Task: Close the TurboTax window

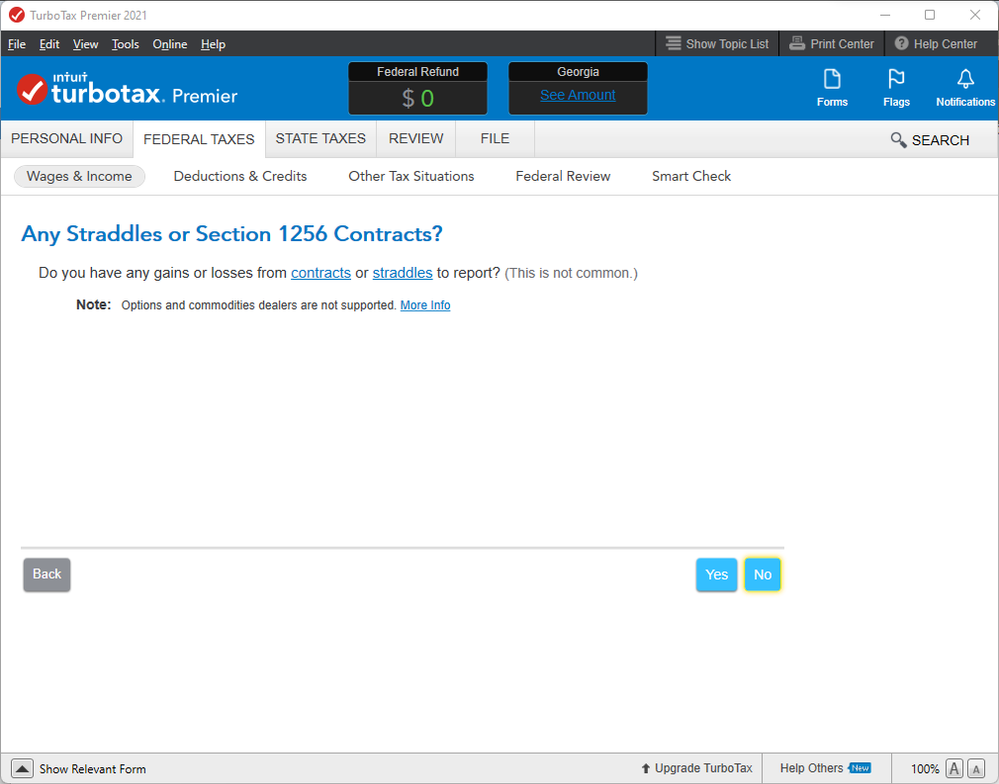Action: 975,15
